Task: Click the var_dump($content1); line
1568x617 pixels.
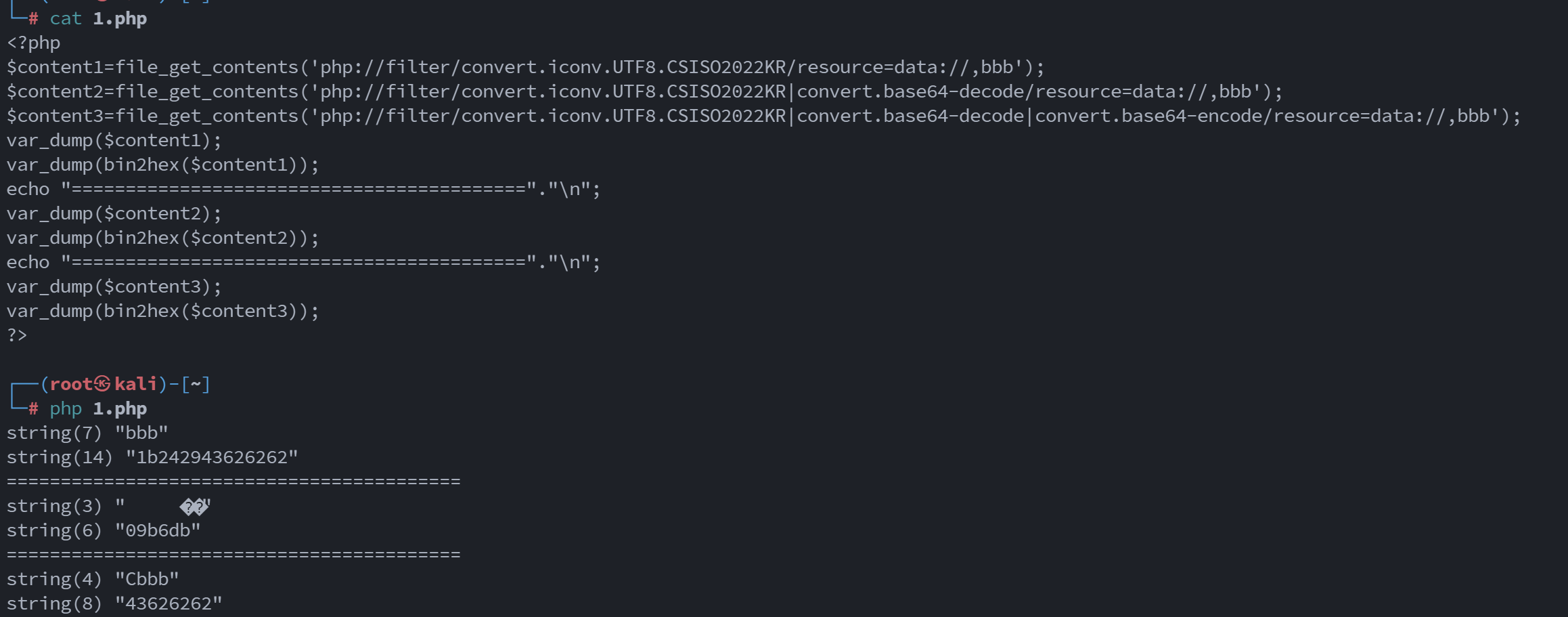Action: [x=114, y=140]
